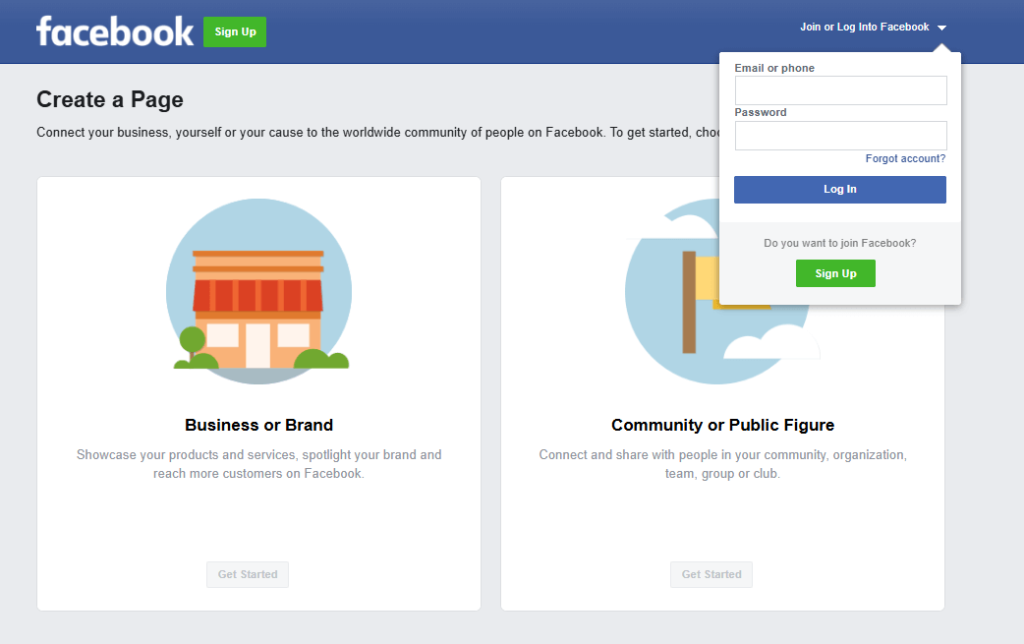Focus the Password input field
The image size is (1024, 644).
840,136
